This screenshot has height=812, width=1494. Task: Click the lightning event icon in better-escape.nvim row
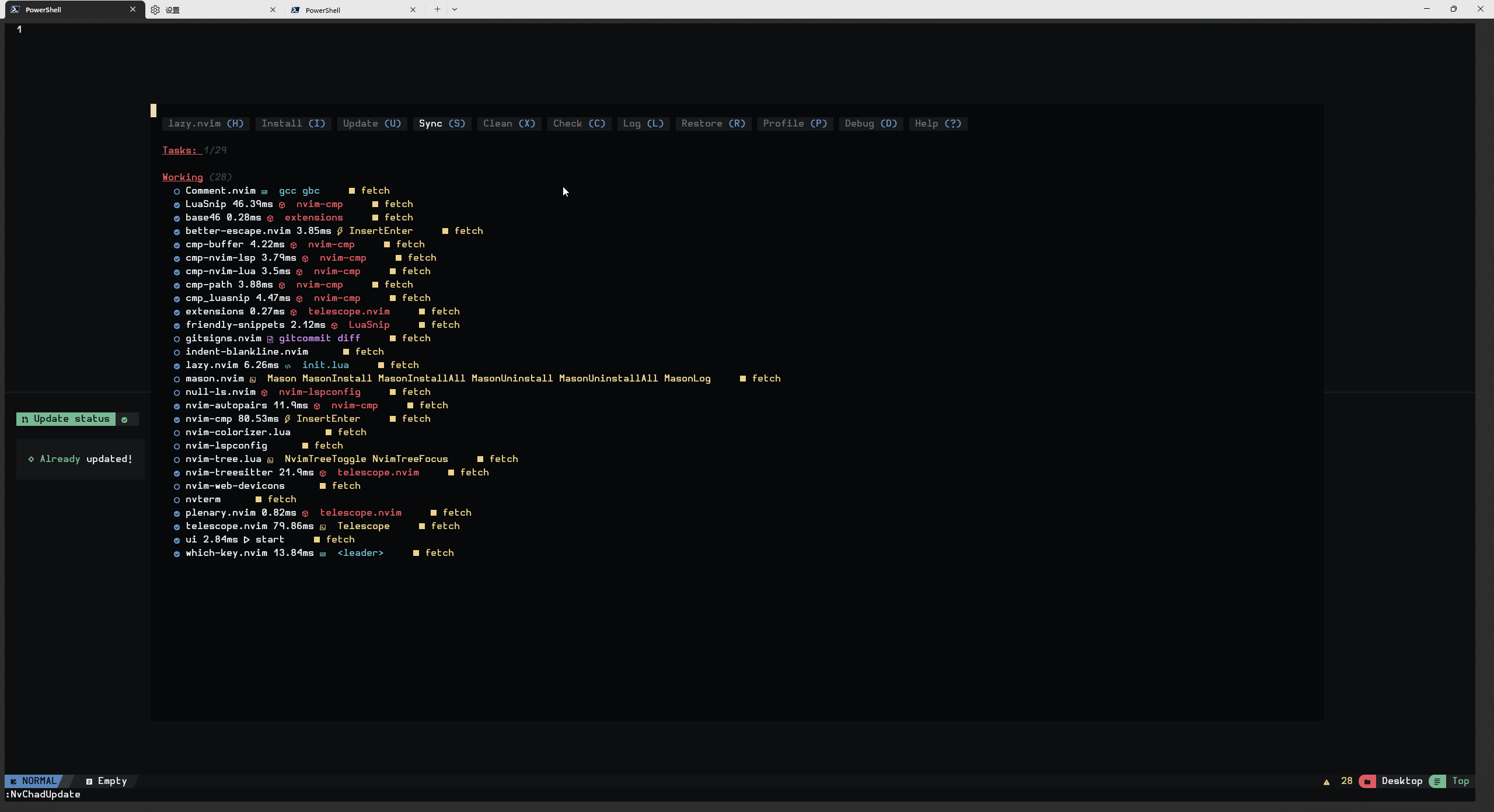click(340, 231)
